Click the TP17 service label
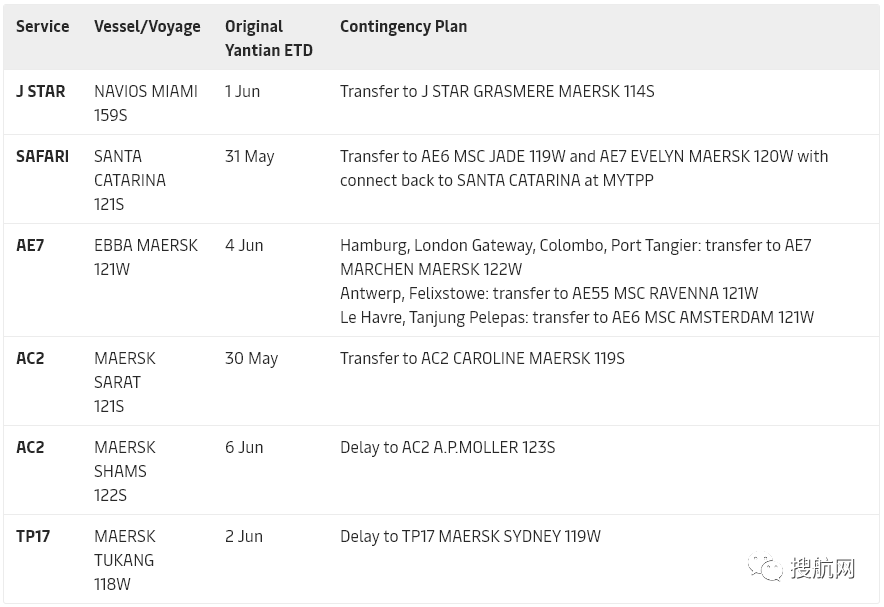This screenshot has height=607, width=884. click(33, 536)
